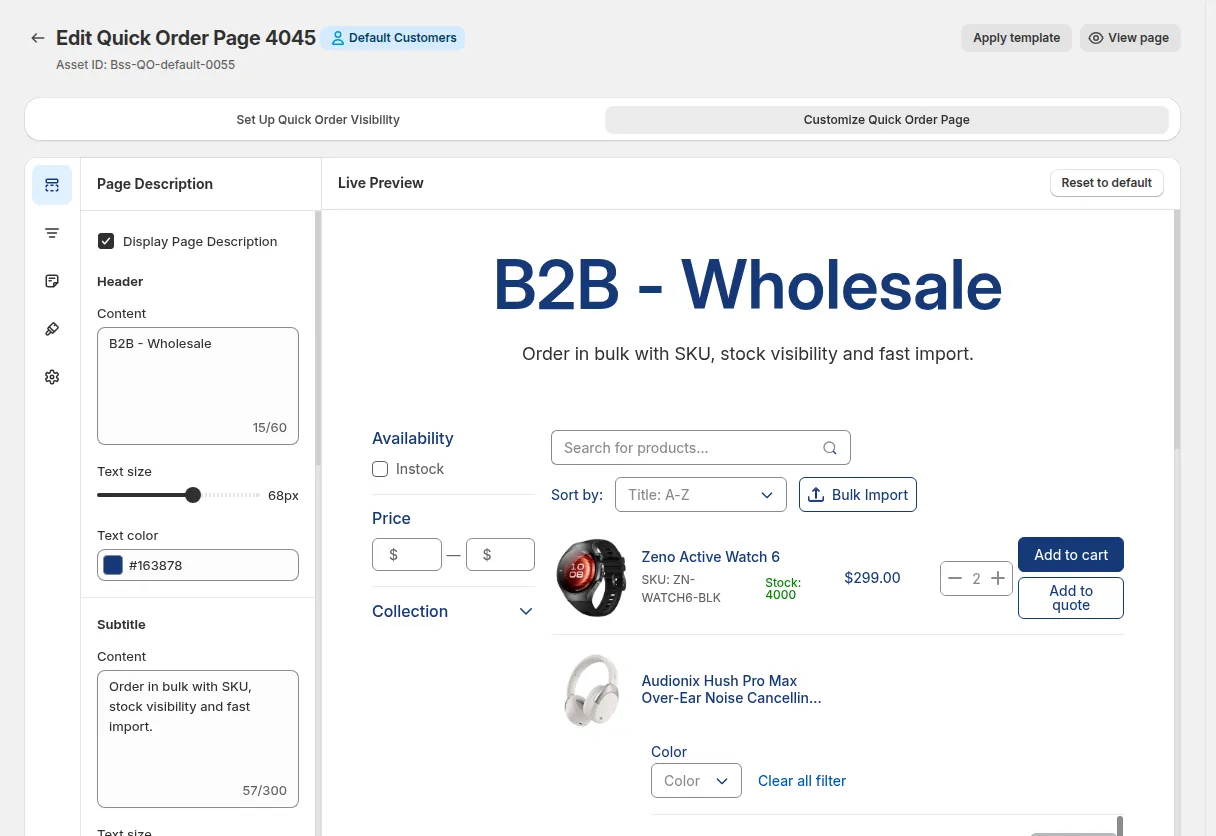This screenshot has width=1216, height=836.
Task: Click the View page button
Action: pyautogui.click(x=1130, y=38)
